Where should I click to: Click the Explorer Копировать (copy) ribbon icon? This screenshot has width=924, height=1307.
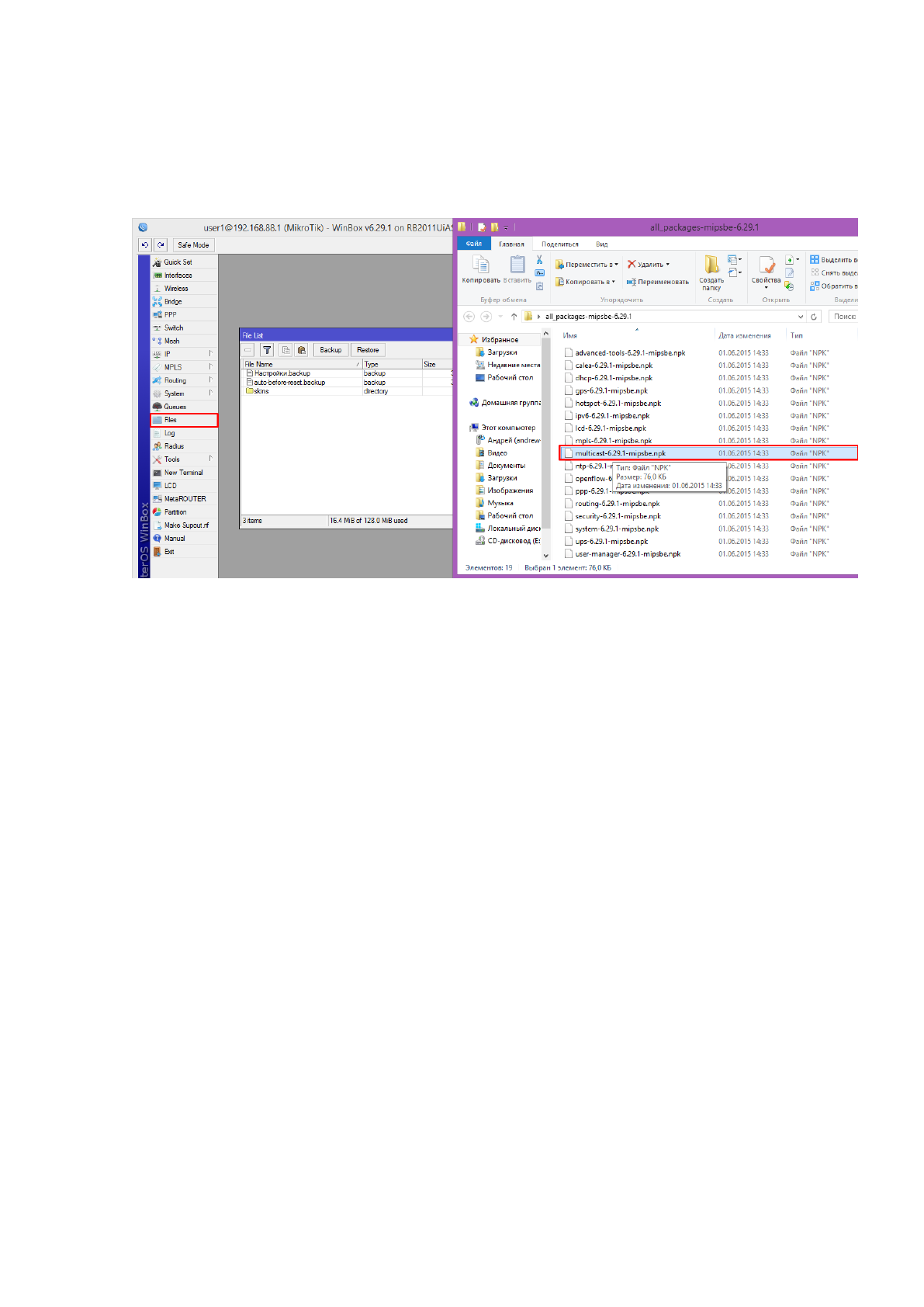coord(481,269)
